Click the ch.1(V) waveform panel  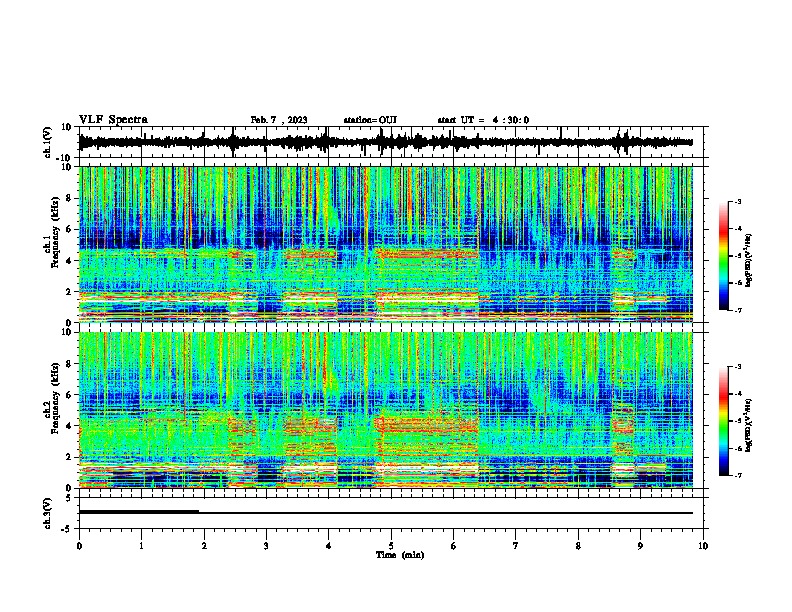(x=391, y=142)
